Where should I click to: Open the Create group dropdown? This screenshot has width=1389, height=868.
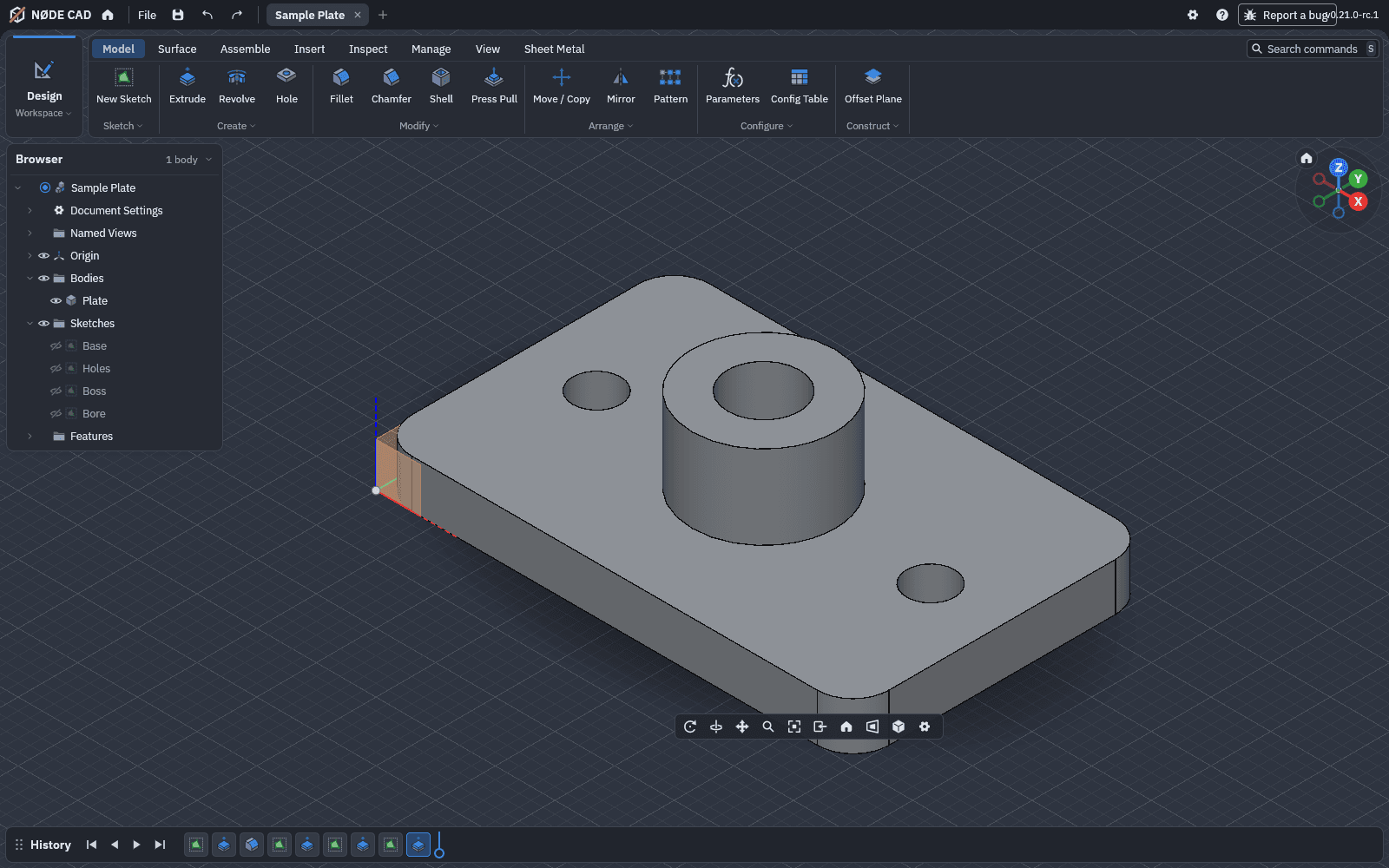(236, 126)
